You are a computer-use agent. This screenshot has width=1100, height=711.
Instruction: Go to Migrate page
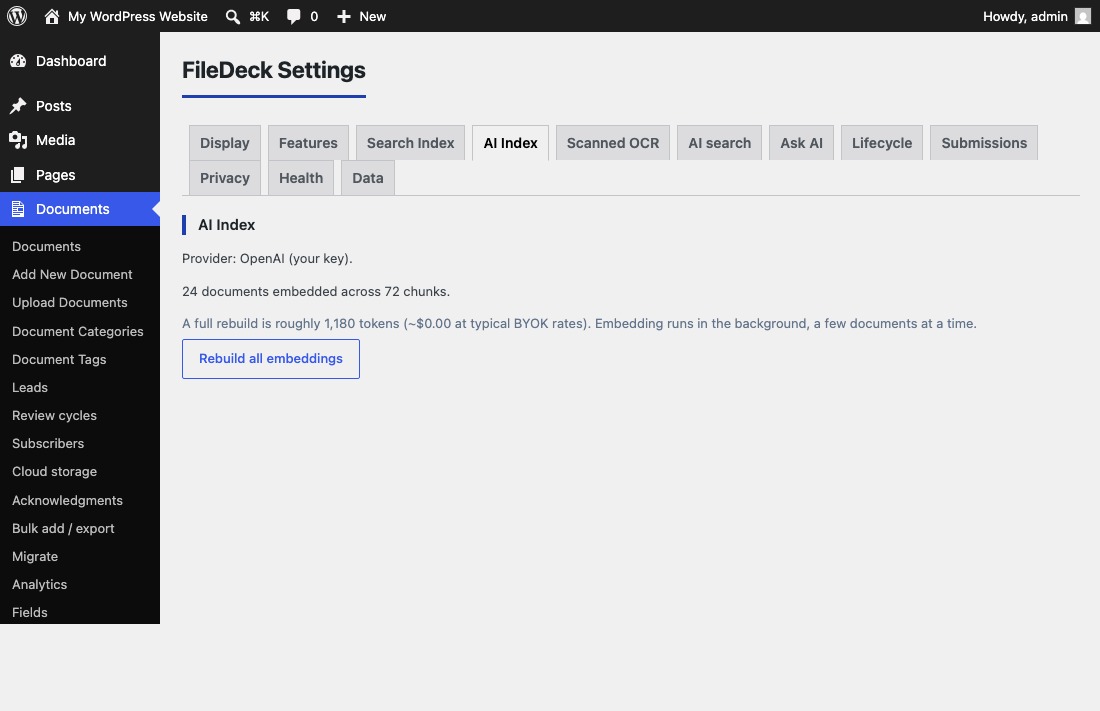click(x=34, y=557)
